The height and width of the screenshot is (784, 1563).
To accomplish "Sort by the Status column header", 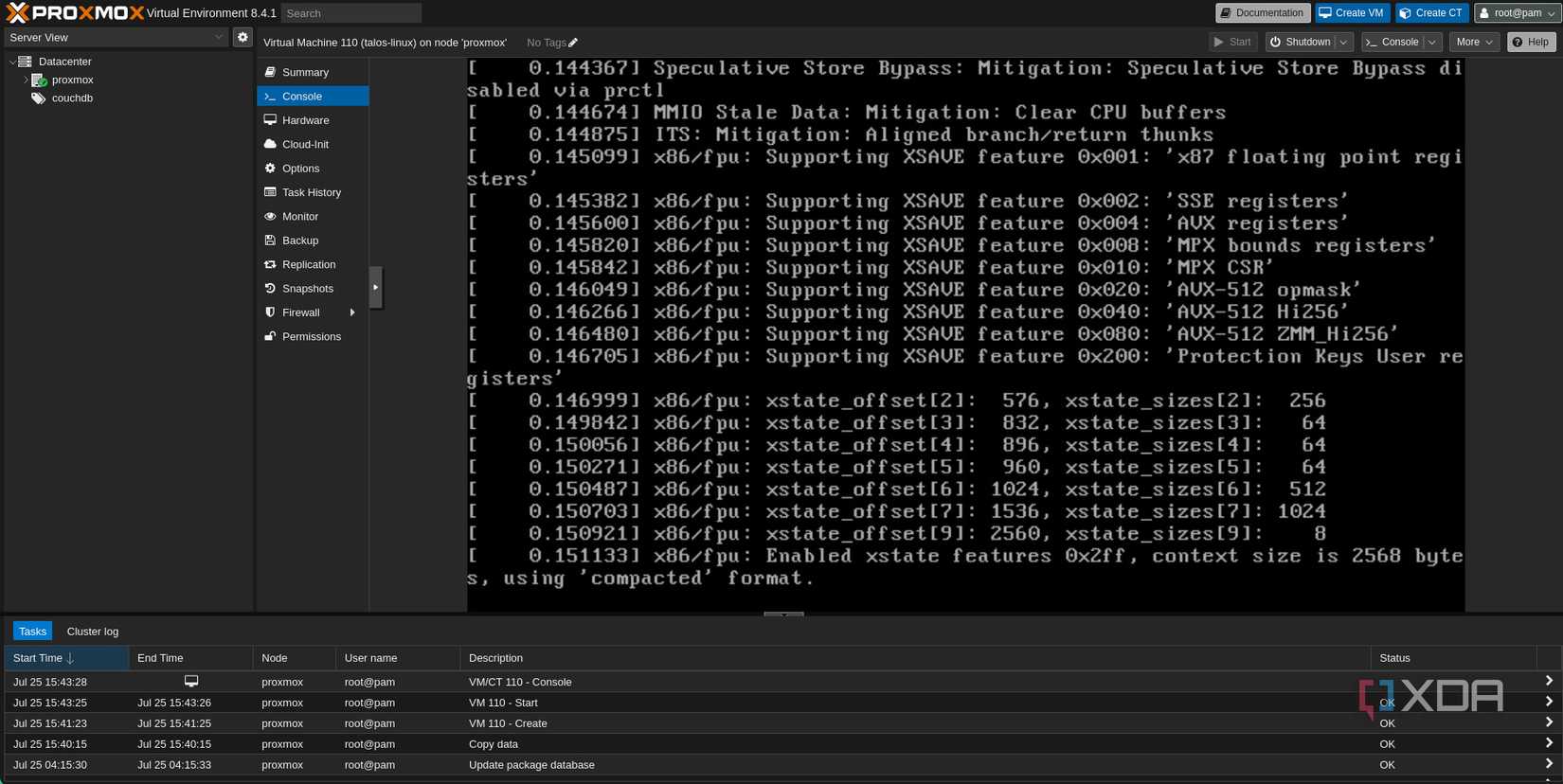I will coord(1453,658).
